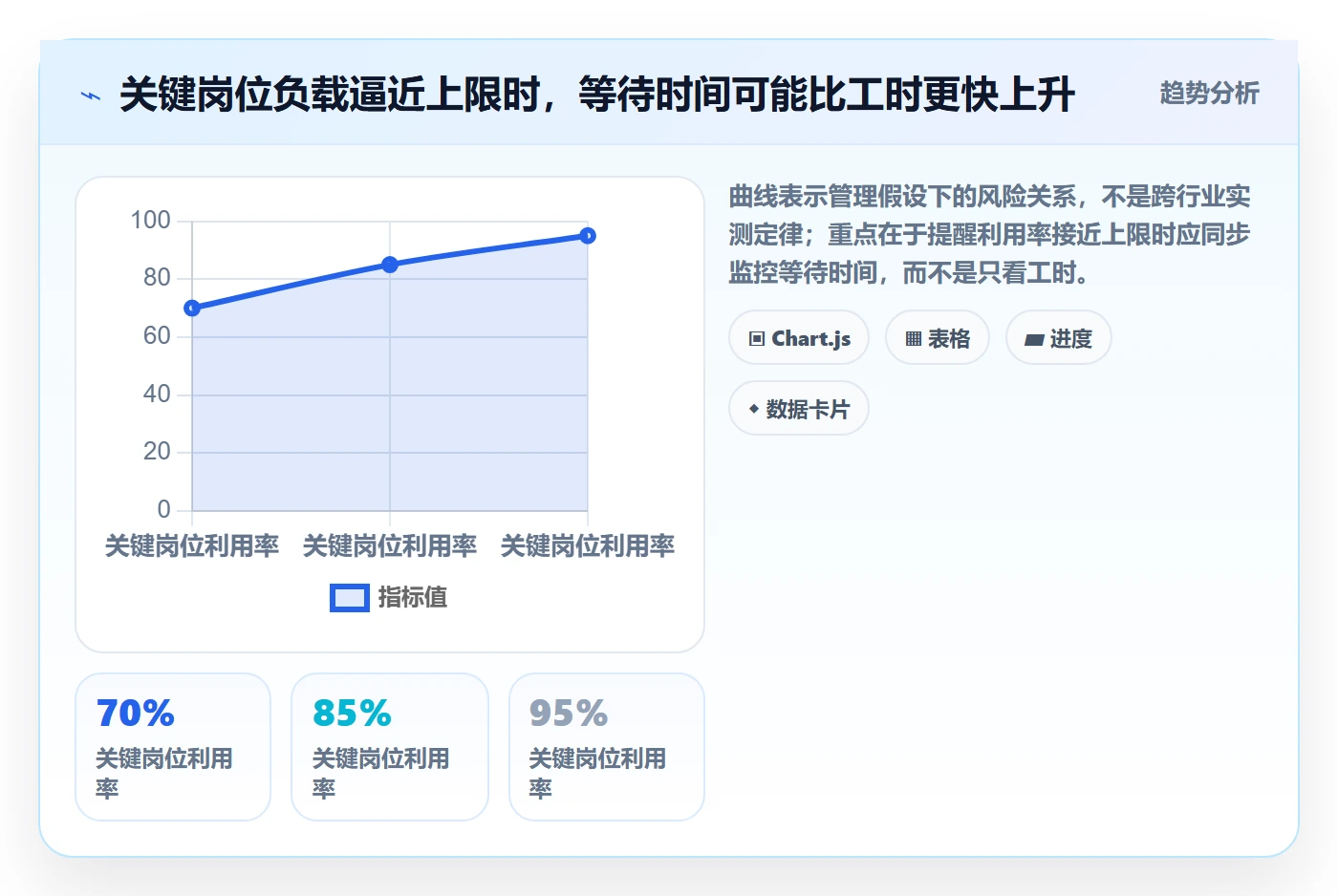
Task: Click the y-axis label 40
Action: tap(157, 395)
